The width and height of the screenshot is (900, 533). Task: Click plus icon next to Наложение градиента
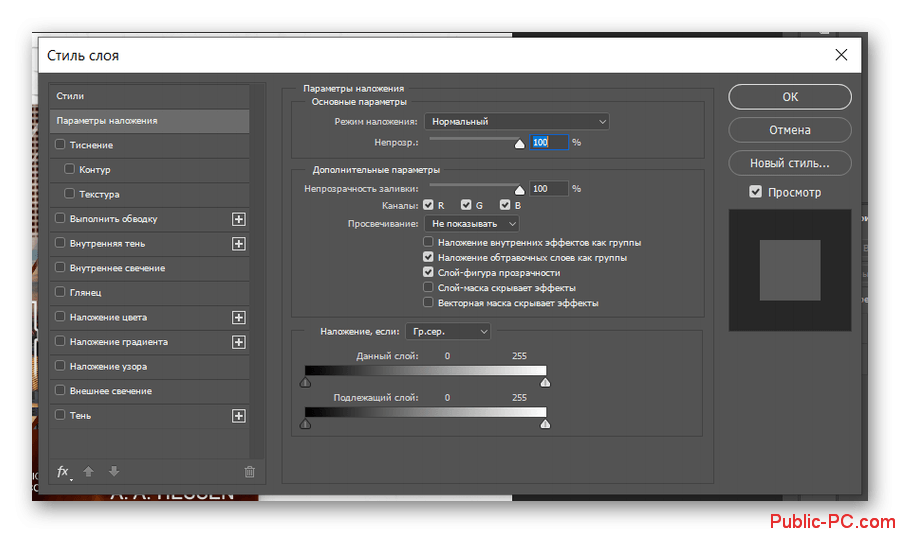tap(239, 342)
